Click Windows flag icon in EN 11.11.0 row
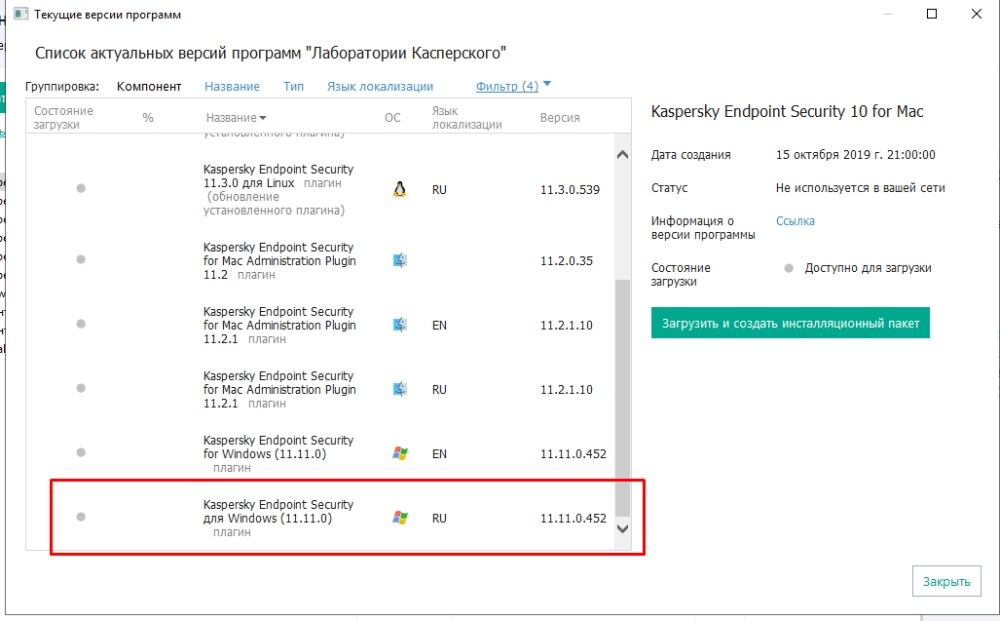 (x=400, y=453)
